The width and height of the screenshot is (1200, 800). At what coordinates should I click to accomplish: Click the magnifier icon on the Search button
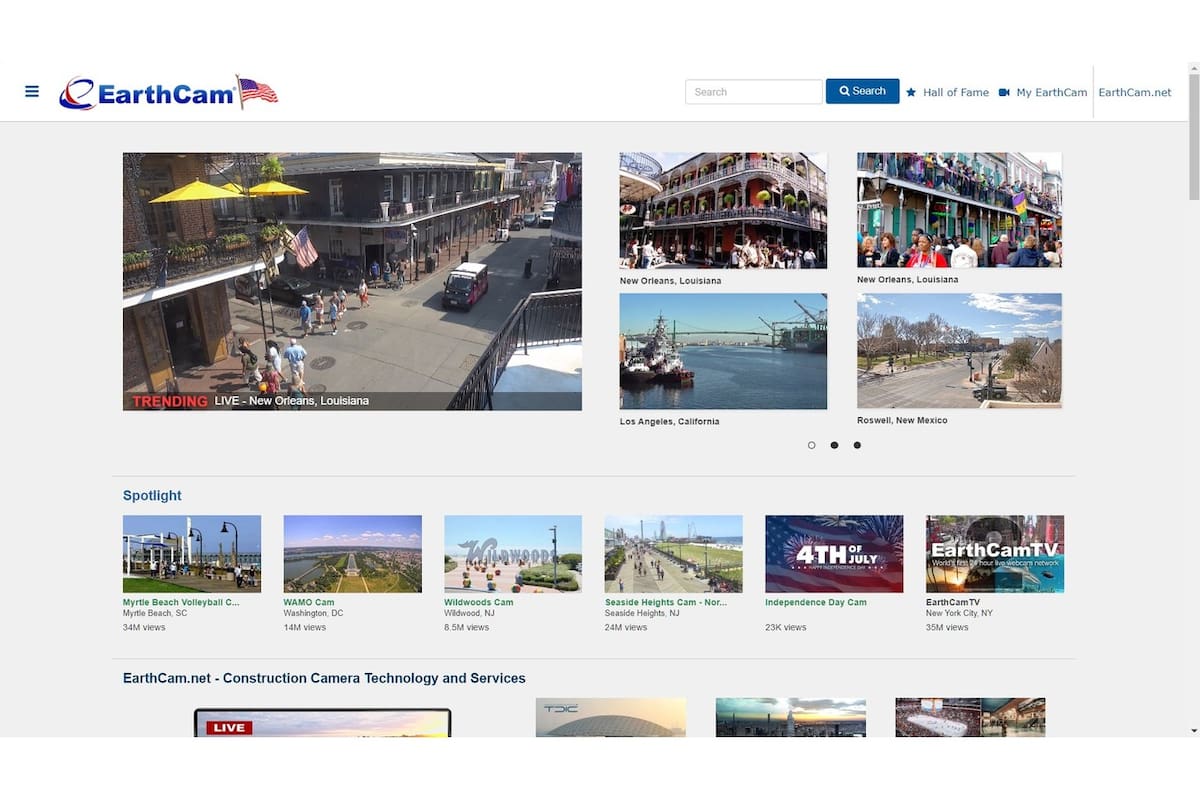845,91
